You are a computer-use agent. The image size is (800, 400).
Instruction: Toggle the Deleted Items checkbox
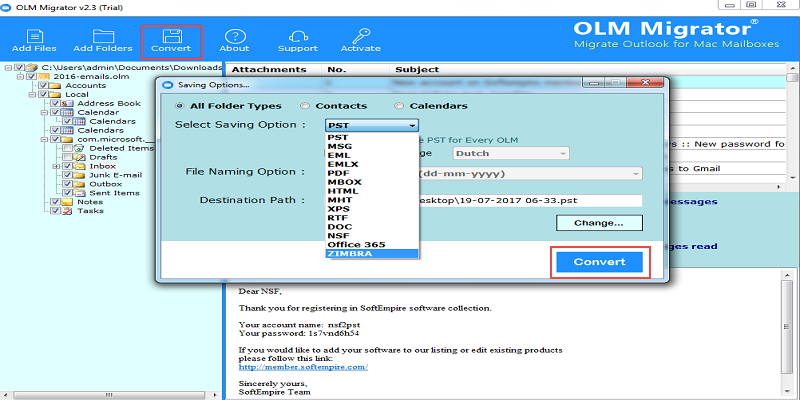(x=67, y=148)
